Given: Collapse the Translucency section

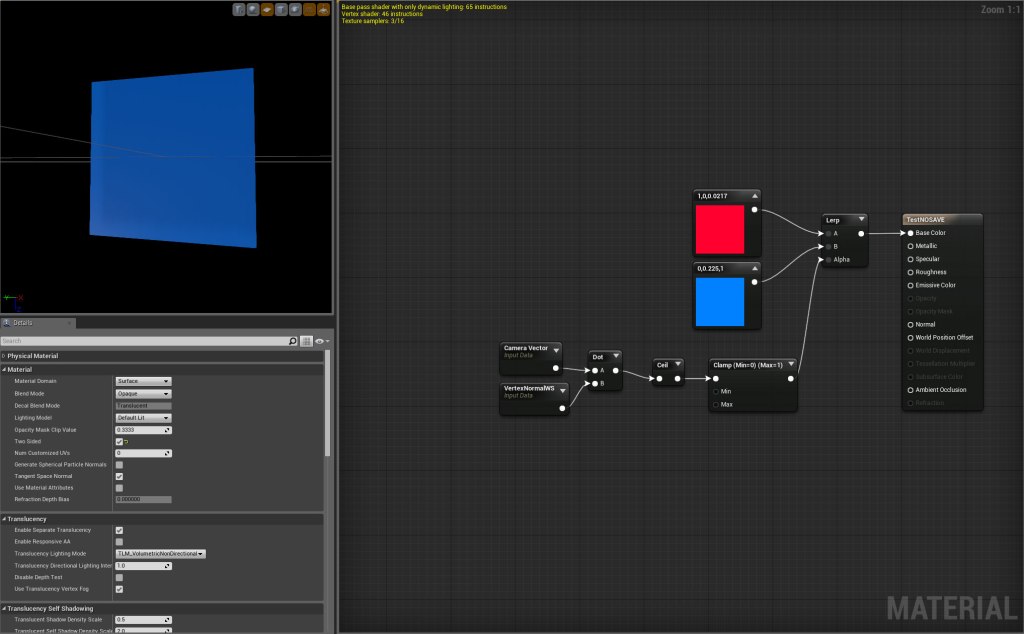Looking at the screenshot, I should [x=4, y=519].
